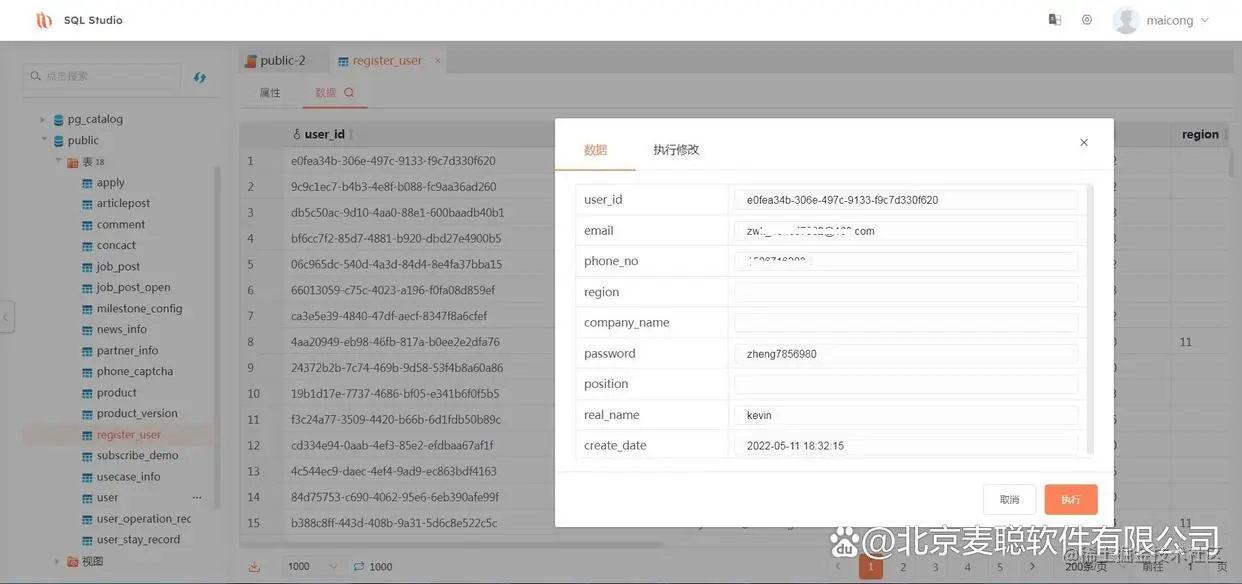Image resolution: width=1242 pixels, height=584 pixels.
Task: Click the usecase_info table icon
Action: 87,477
